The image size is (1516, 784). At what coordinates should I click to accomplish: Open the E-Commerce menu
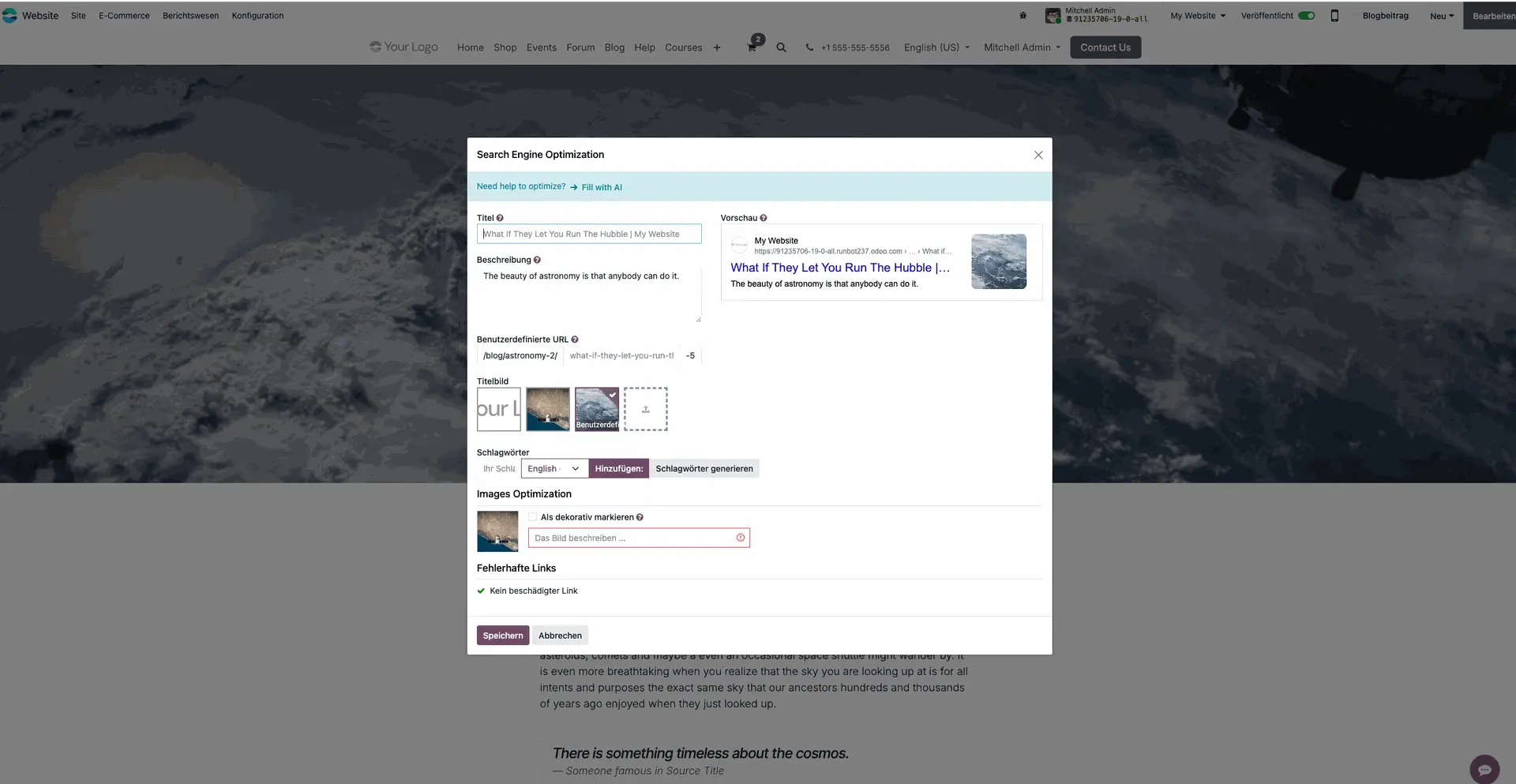coord(123,15)
